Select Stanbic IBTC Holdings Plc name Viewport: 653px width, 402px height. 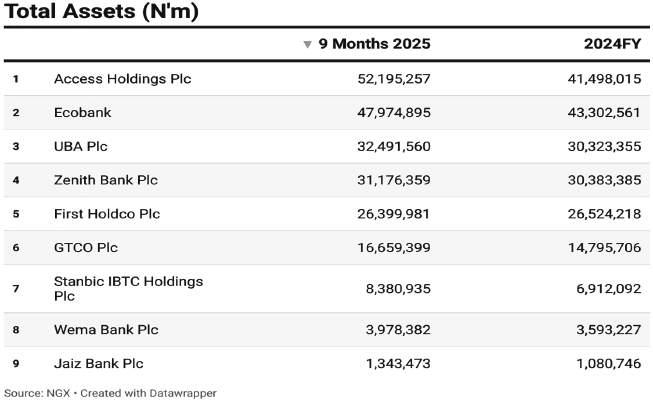(128, 289)
